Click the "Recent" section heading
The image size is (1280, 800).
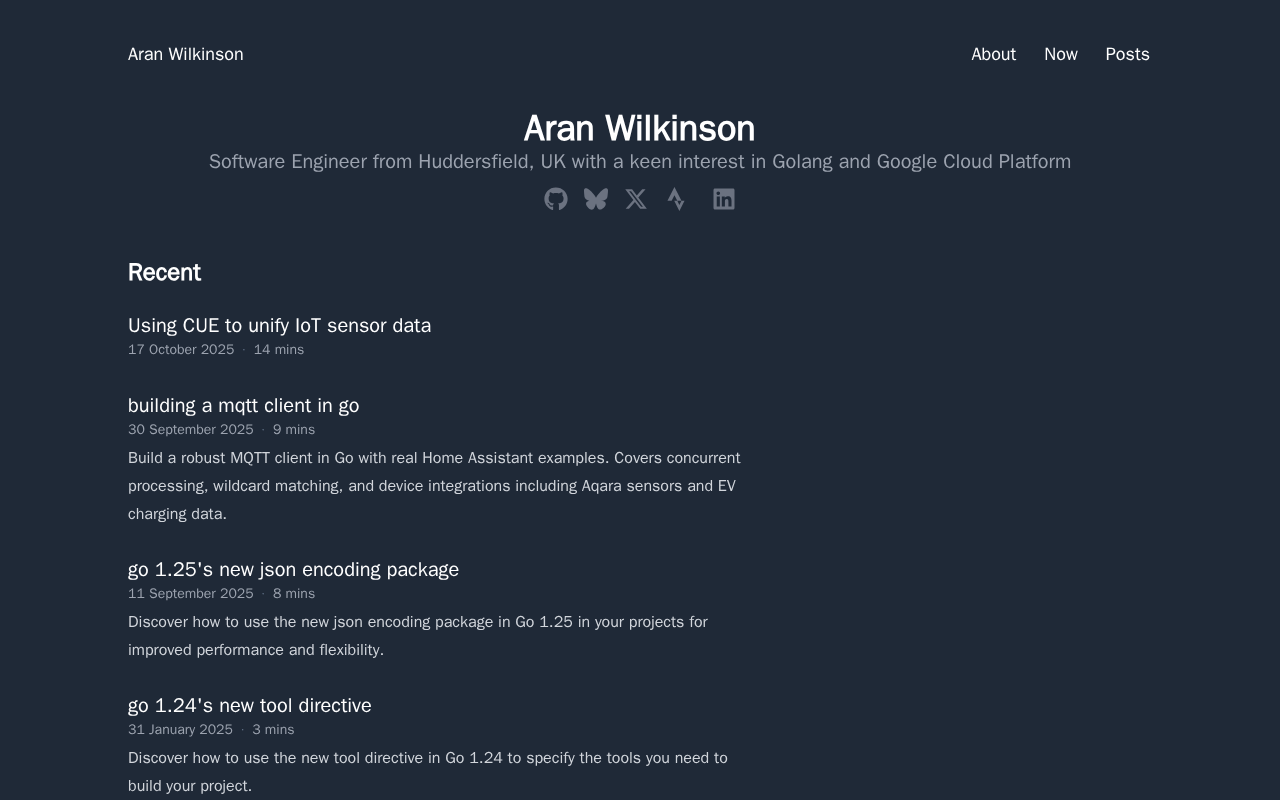coord(164,272)
